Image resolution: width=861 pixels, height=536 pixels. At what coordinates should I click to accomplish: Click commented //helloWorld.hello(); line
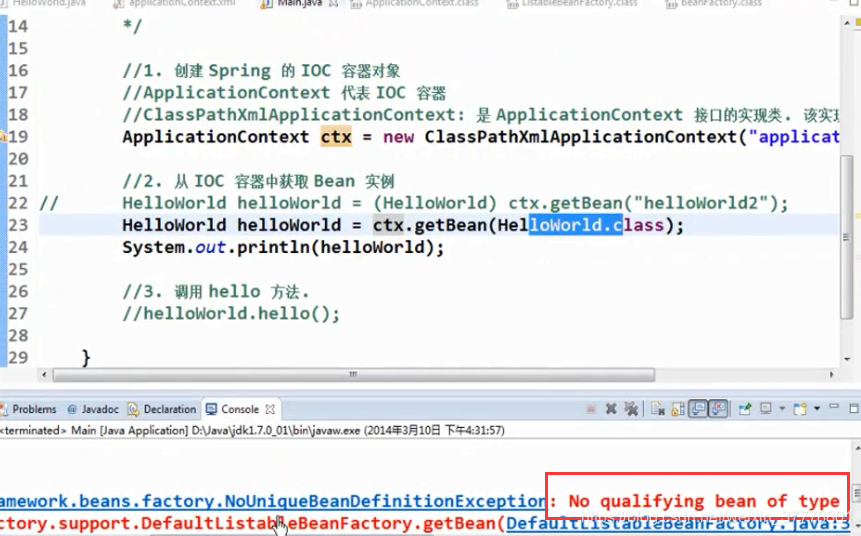231,314
